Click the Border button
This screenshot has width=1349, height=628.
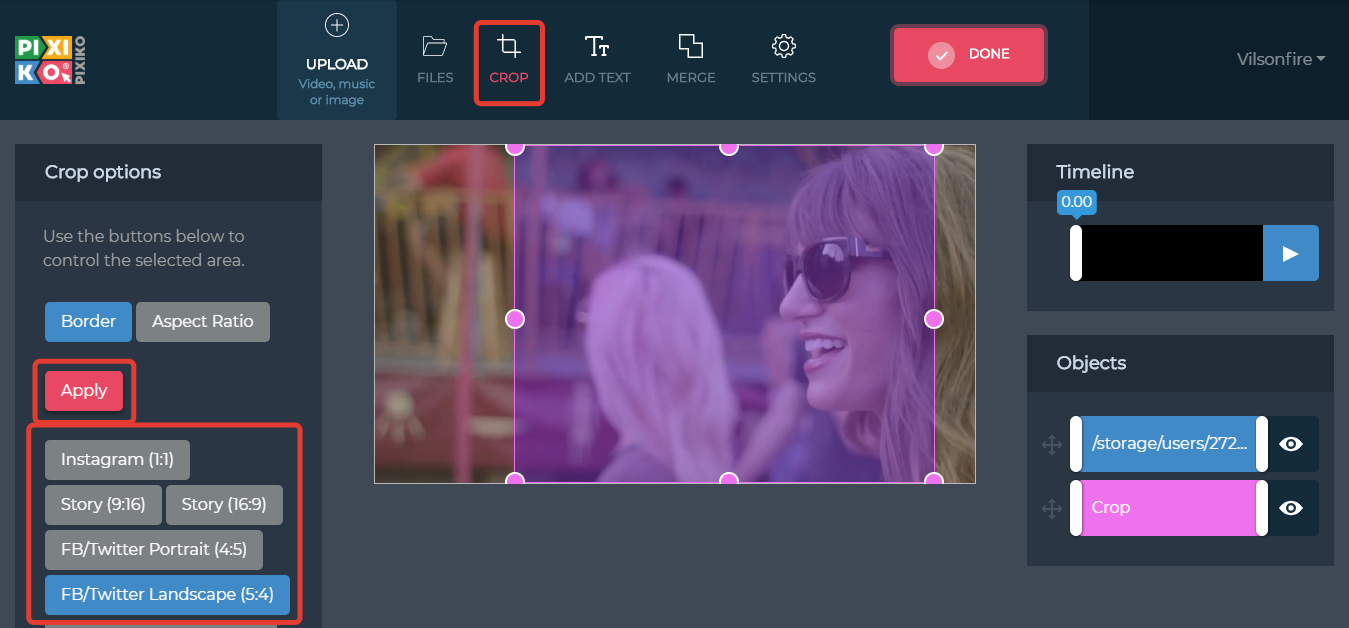coord(88,322)
